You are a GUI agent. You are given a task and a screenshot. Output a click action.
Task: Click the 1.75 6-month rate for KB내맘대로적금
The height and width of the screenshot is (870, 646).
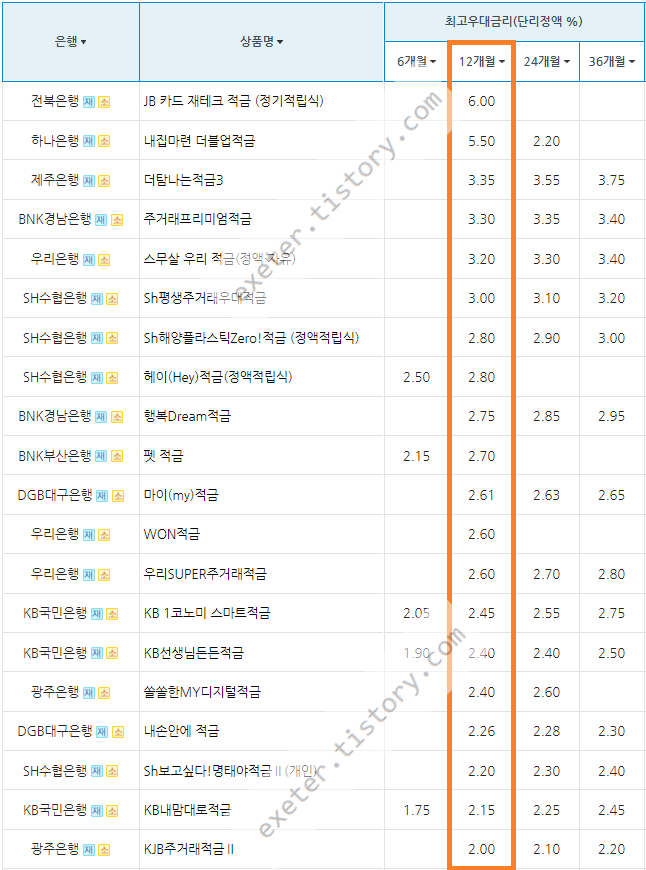416,811
